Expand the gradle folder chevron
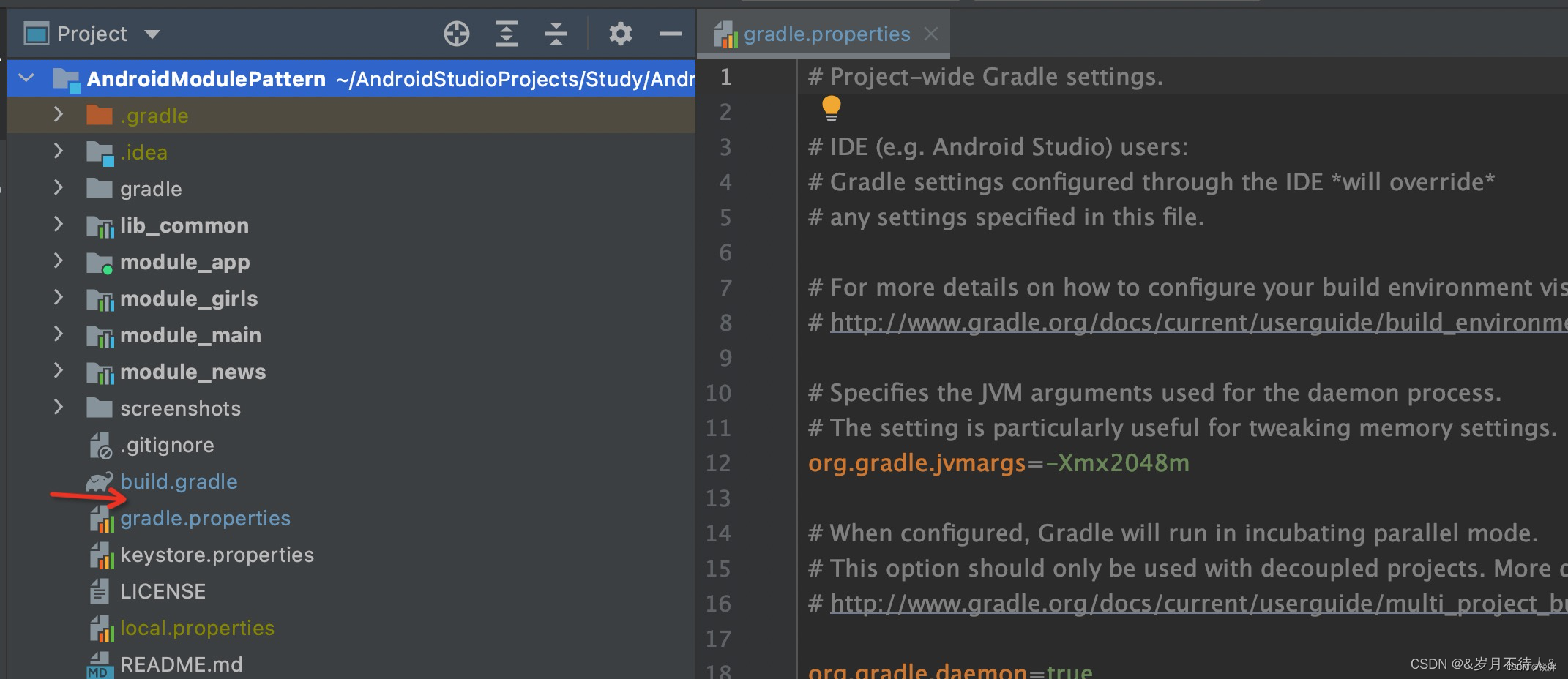This screenshot has width=1568, height=679. point(59,188)
